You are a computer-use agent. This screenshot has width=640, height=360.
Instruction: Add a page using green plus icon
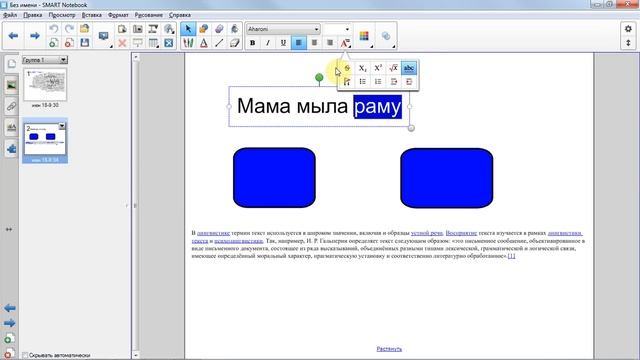click(x=53, y=43)
